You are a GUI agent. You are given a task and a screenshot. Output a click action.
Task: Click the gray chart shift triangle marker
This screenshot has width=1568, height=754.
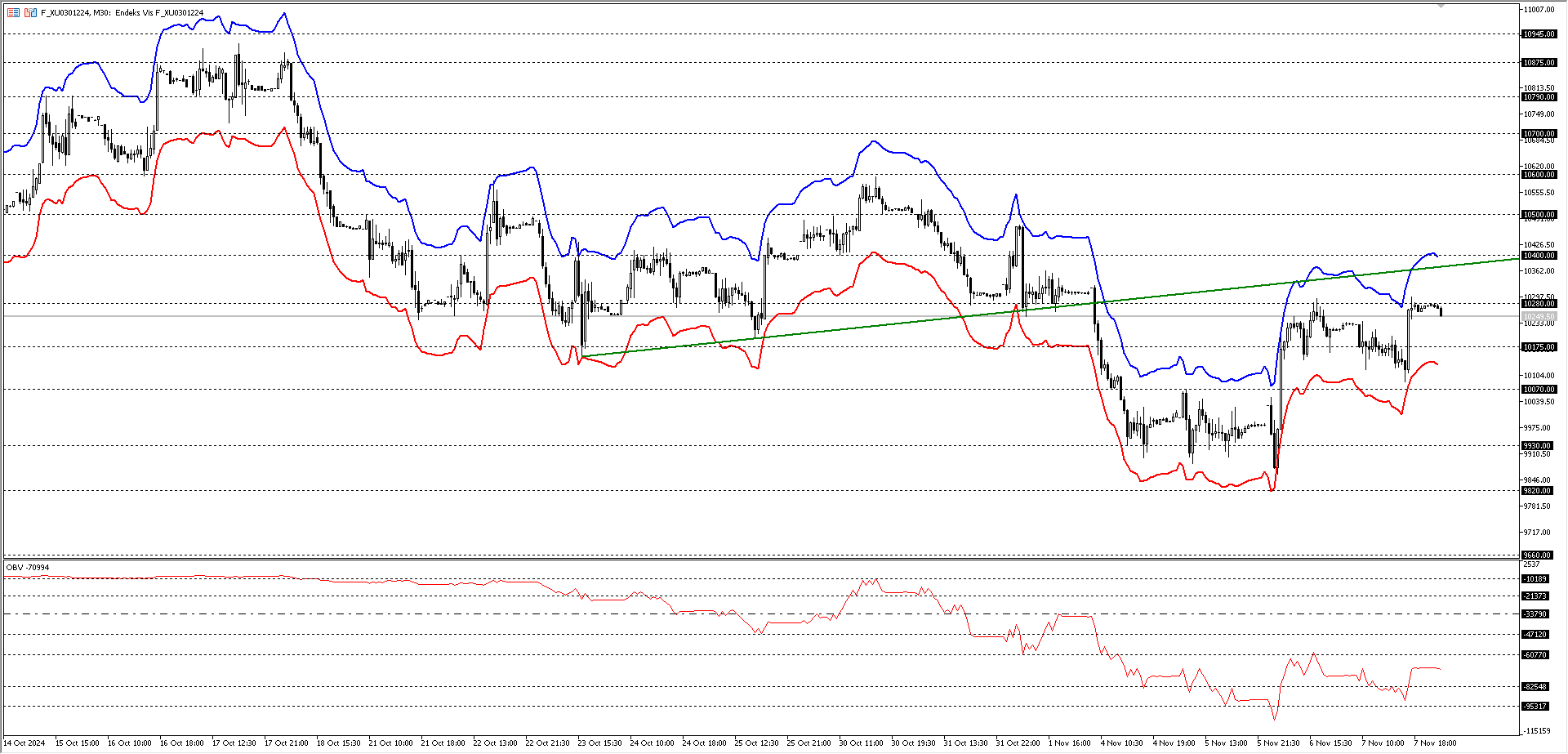(x=1441, y=6)
